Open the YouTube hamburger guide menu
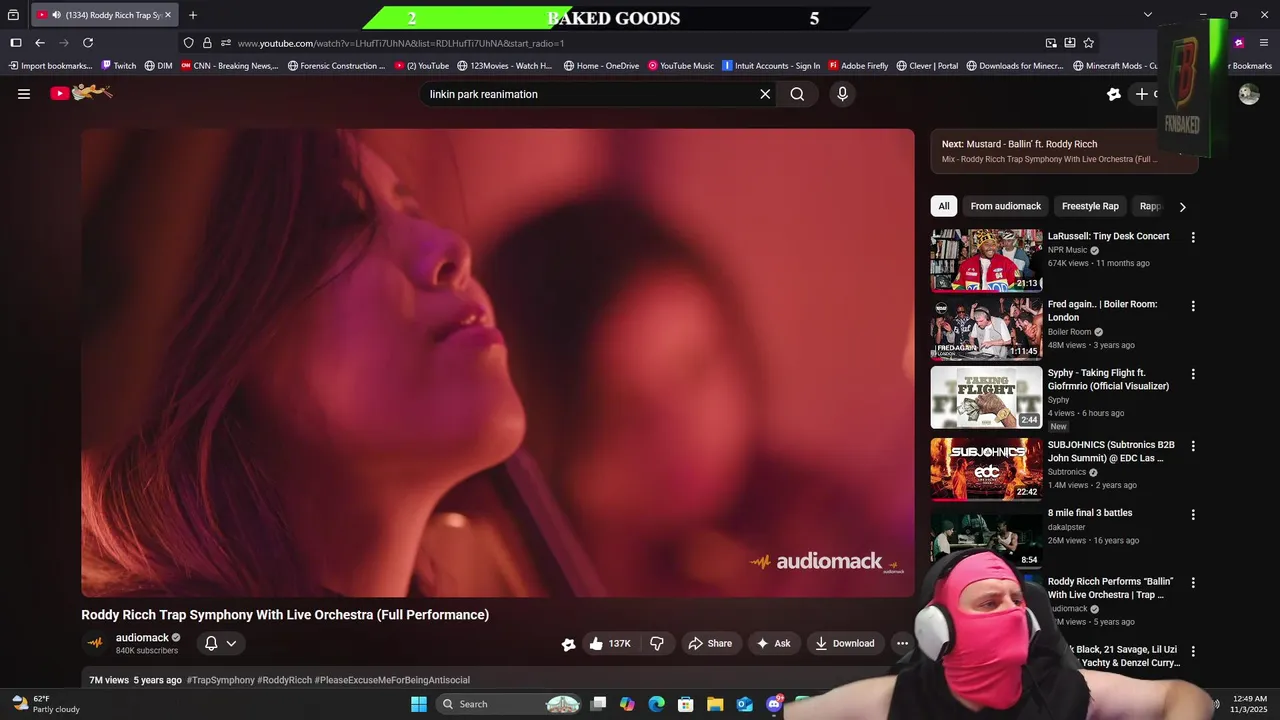1280x720 pixels. click(24, 94)
